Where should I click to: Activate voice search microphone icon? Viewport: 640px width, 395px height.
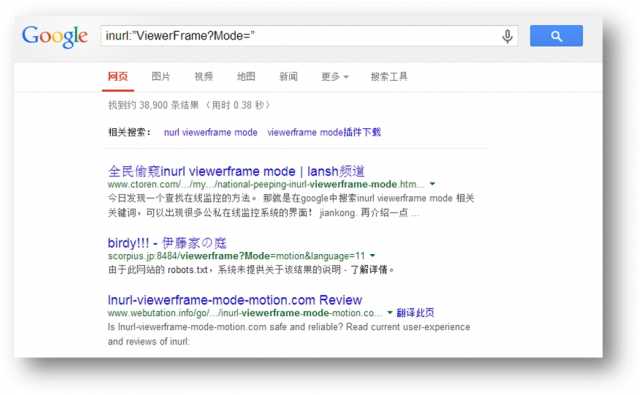click(x=507, y=36)
